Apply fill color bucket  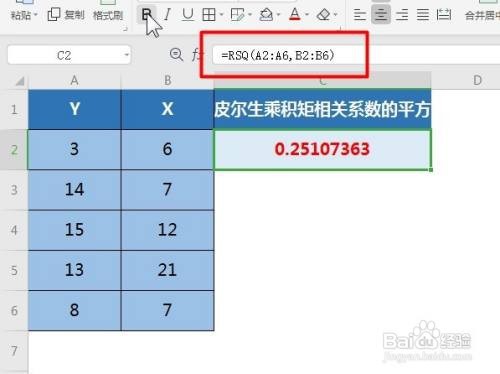pos(266,15)
